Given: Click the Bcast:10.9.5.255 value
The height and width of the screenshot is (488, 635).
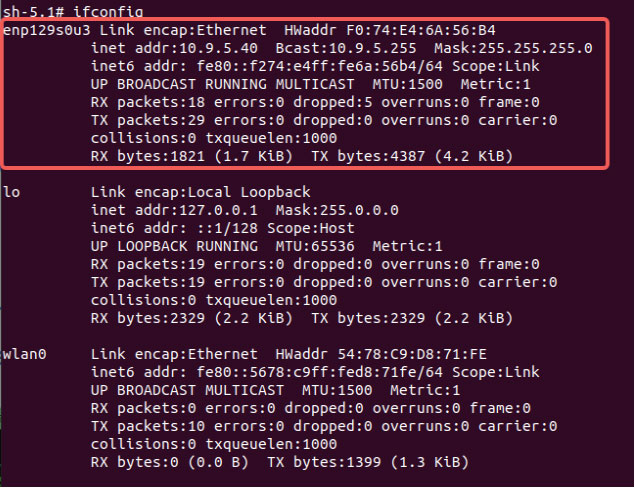Looking at the screenshot, I should click(x=346, y=48).
